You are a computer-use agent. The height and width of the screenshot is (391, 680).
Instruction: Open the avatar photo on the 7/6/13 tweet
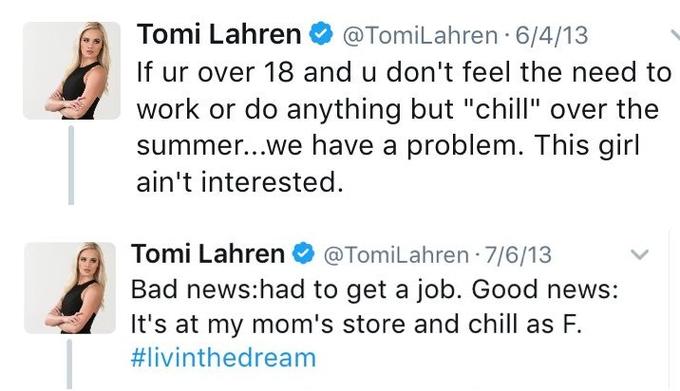click(x=70, y=288)
